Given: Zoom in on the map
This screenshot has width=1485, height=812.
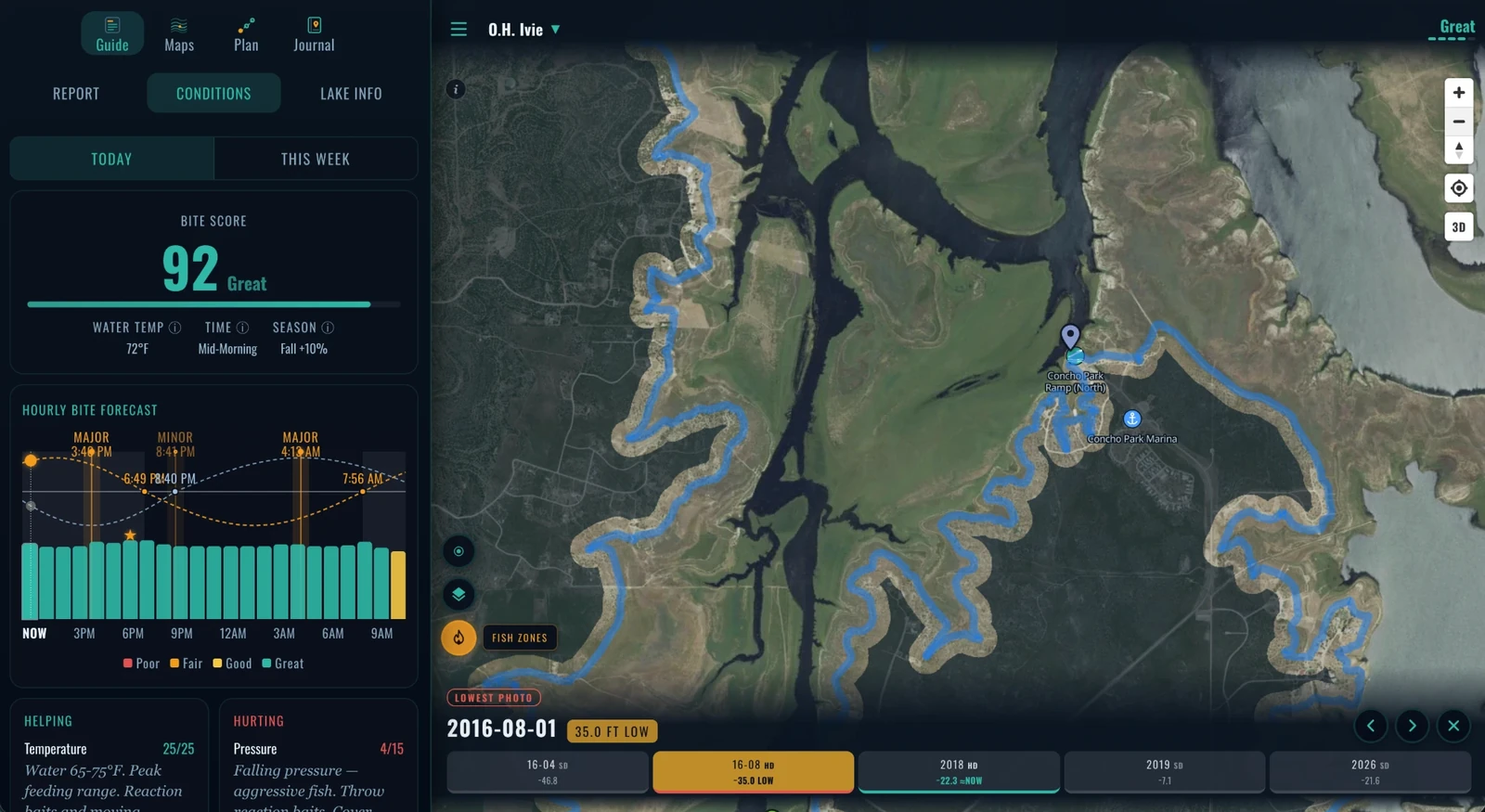Looking at the screenshot, I should (x=1459, y=93).
